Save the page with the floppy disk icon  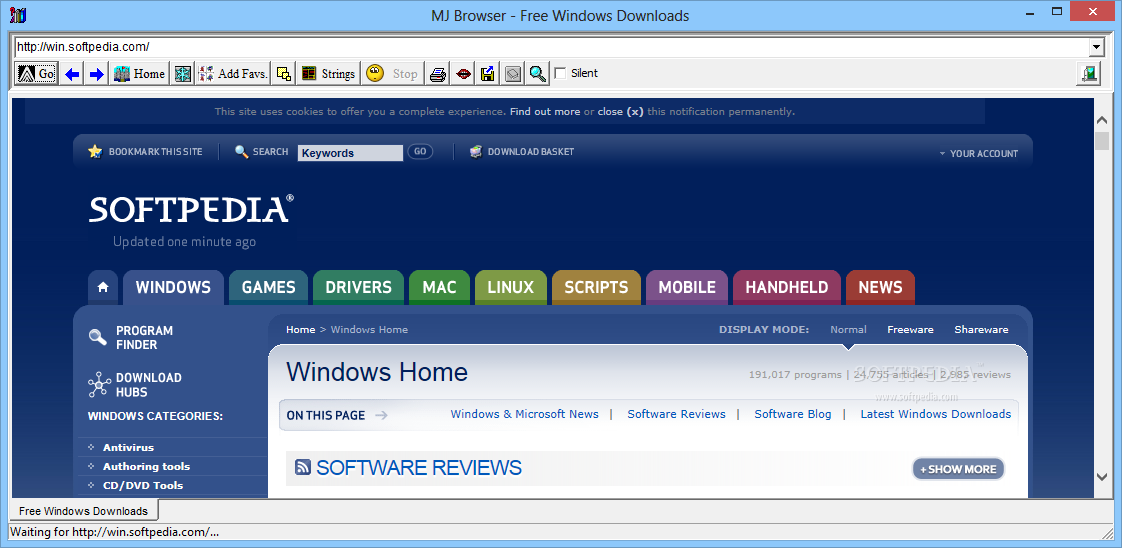click(x=488, y=74)
